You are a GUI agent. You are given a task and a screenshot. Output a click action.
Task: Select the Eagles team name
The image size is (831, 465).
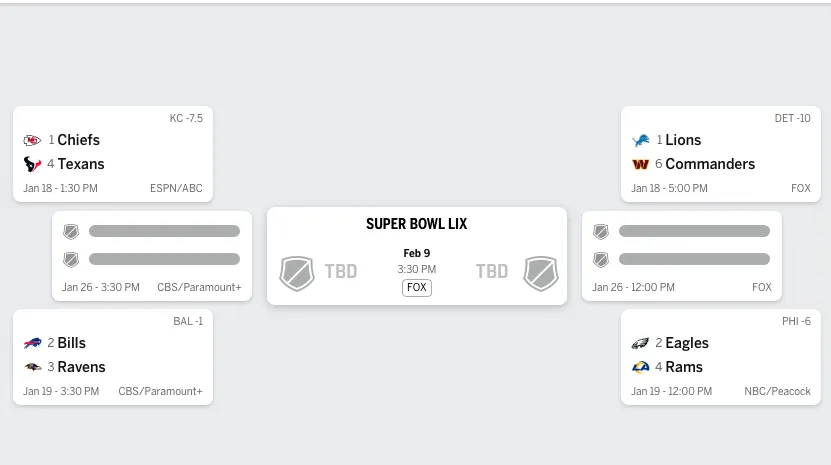(x=687, y=343)
